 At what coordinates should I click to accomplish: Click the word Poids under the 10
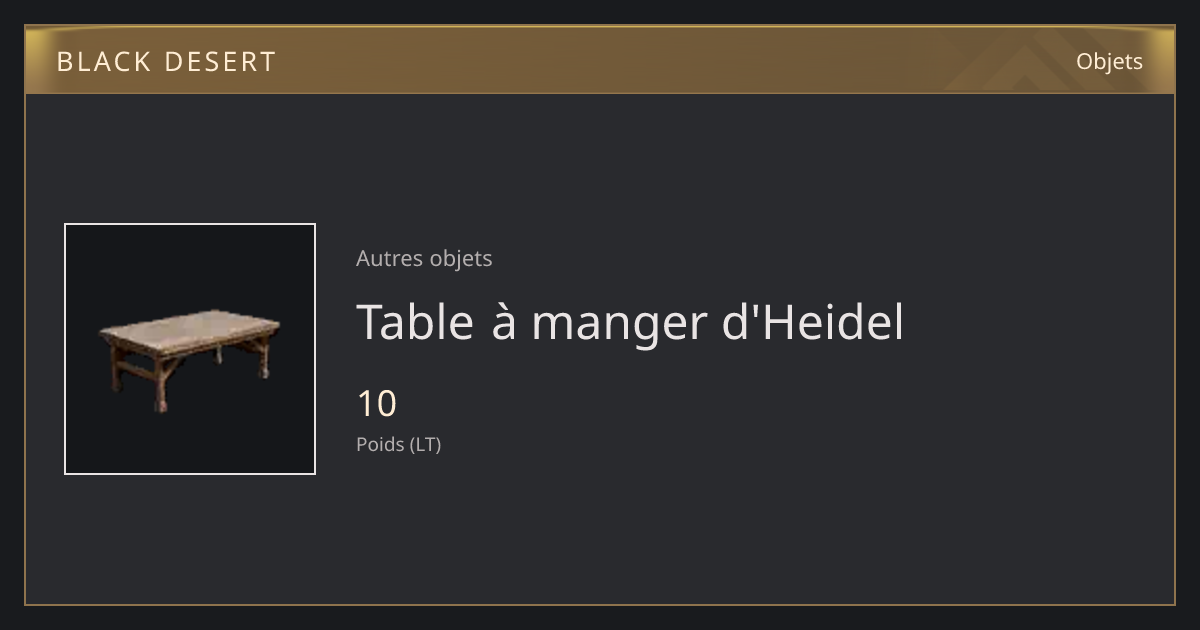coord(380,444)
